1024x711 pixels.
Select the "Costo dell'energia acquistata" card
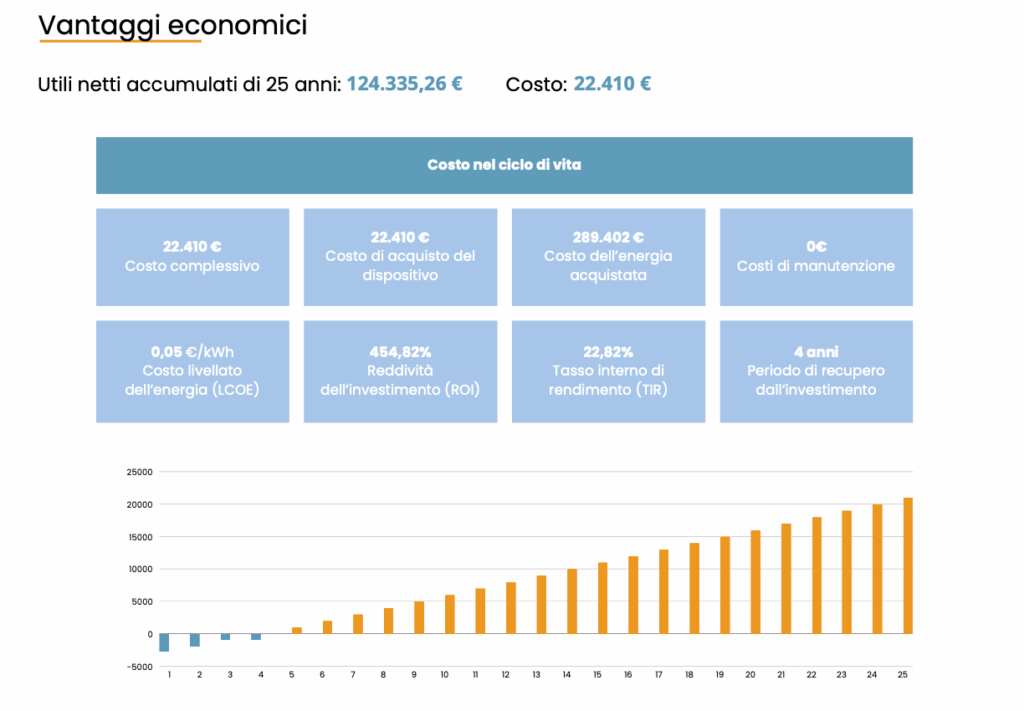(x=608, y=257)
